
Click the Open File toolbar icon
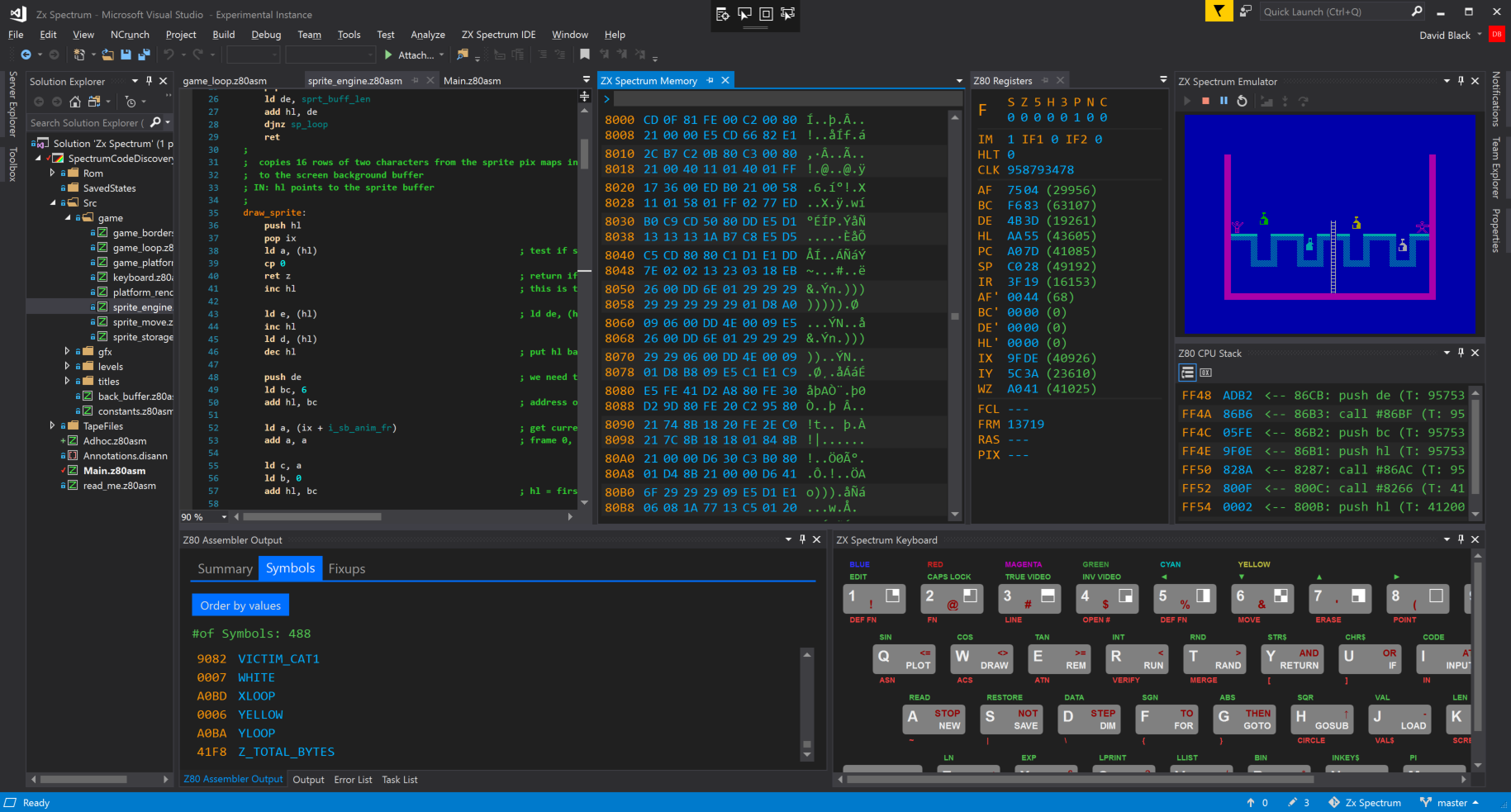click(x=108, y=55)
